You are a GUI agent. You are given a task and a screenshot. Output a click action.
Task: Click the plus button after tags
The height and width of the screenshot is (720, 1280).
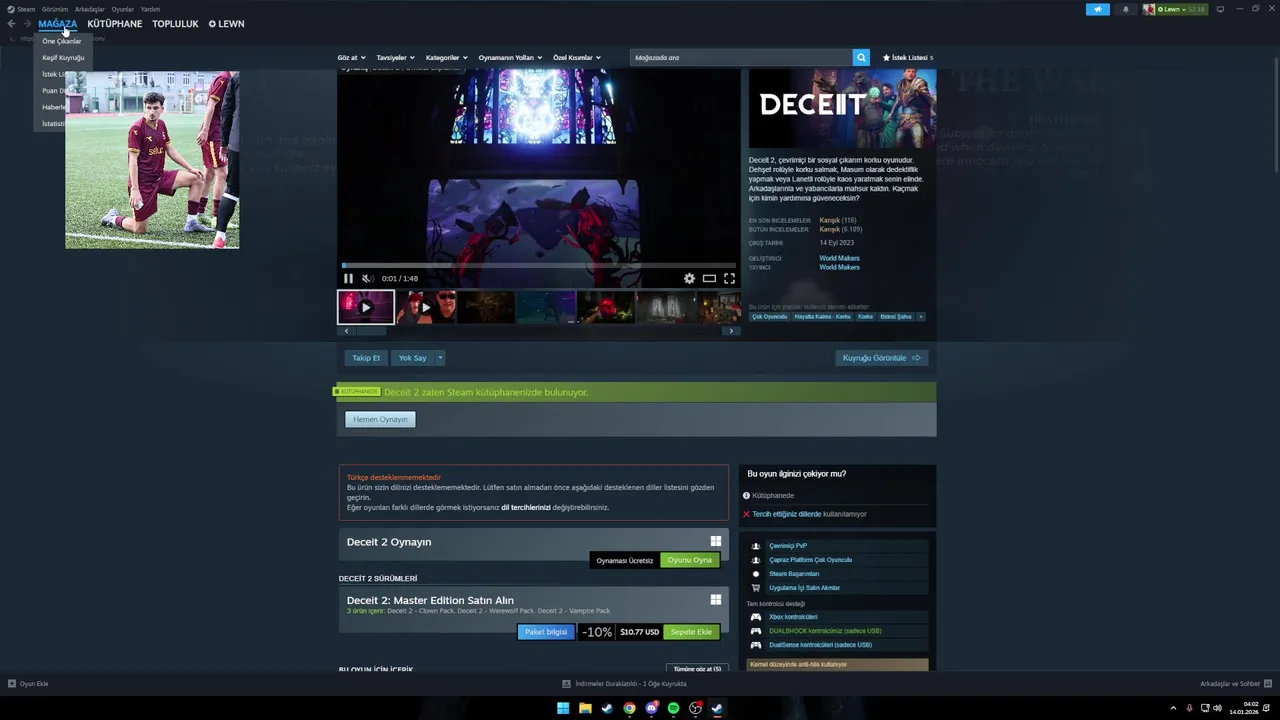(921, 317)
